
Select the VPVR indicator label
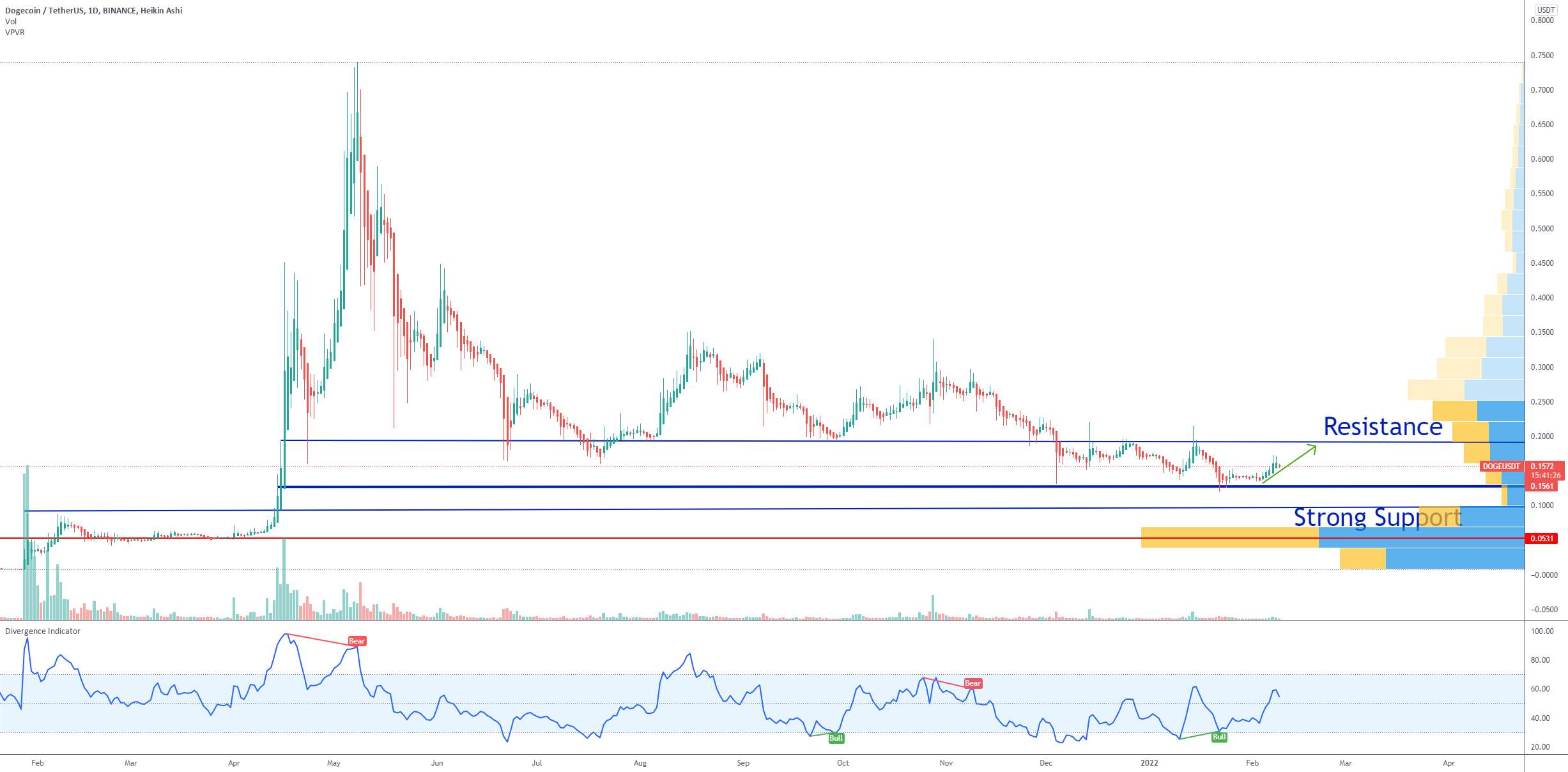point(15,33)
